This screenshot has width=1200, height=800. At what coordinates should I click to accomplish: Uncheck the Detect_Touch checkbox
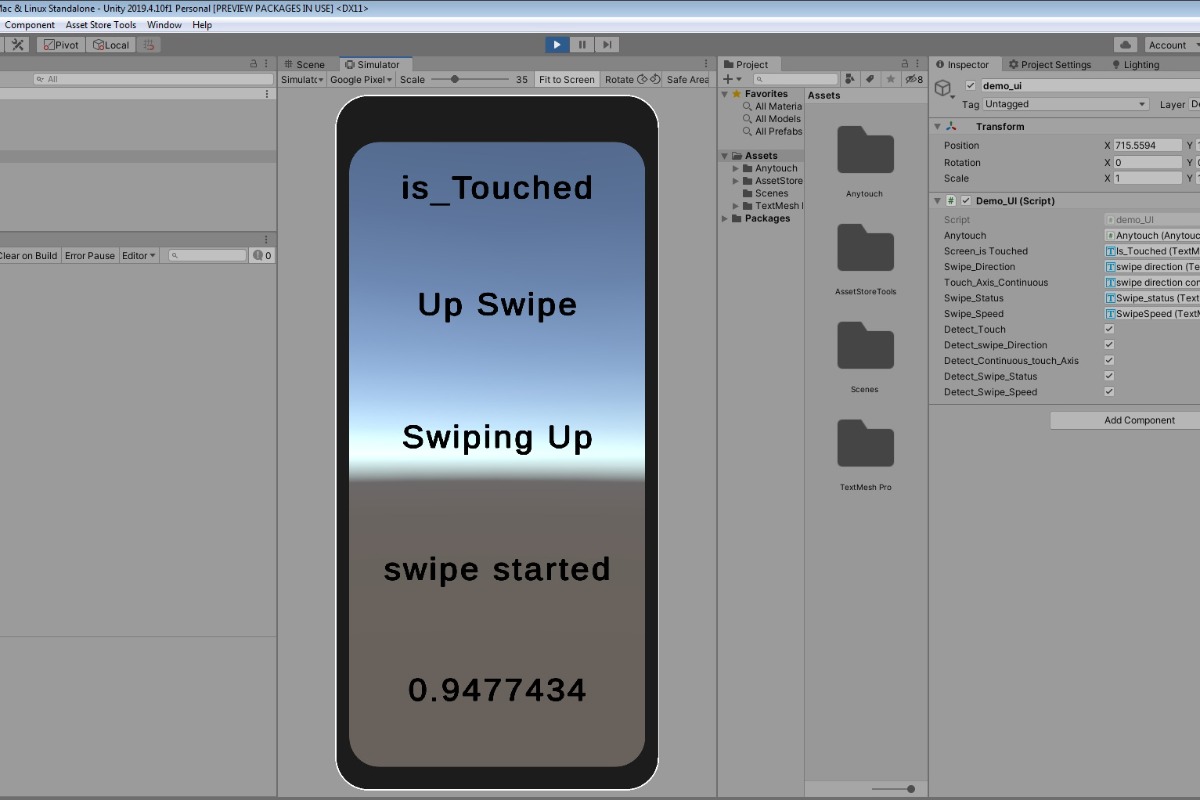tap(1109, 329)
